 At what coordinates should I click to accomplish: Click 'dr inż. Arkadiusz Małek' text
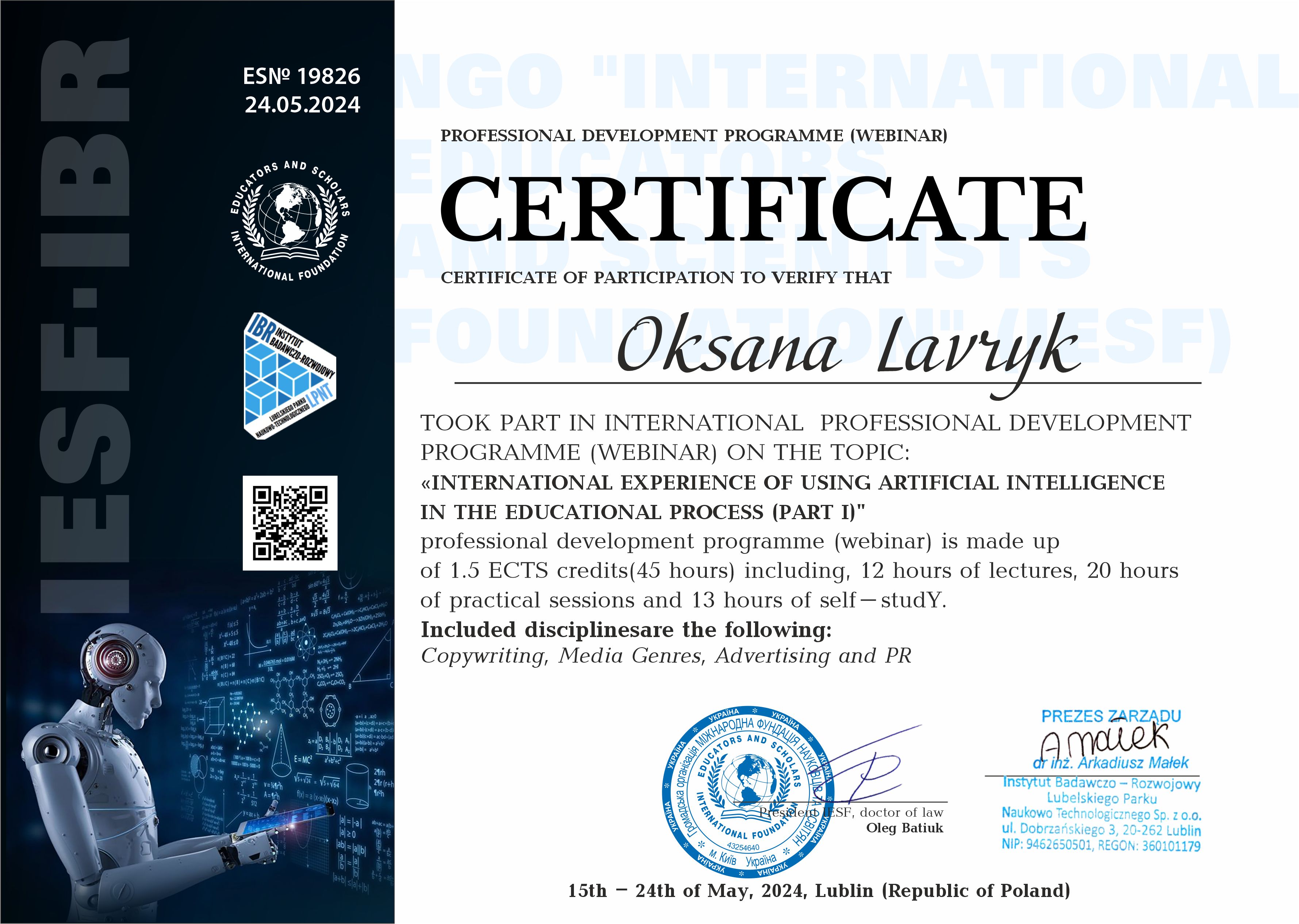pyautogui.click(x=1111, y=762)
